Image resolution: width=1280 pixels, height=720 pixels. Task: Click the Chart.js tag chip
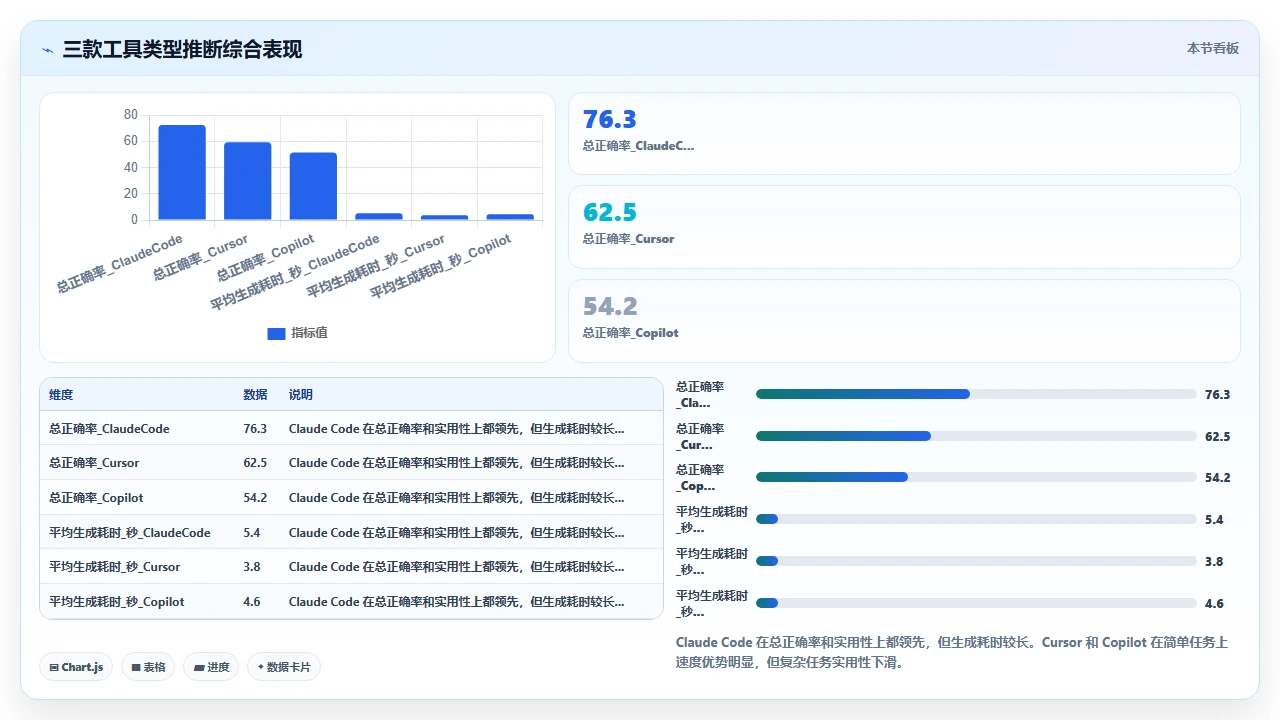(76, 667)
